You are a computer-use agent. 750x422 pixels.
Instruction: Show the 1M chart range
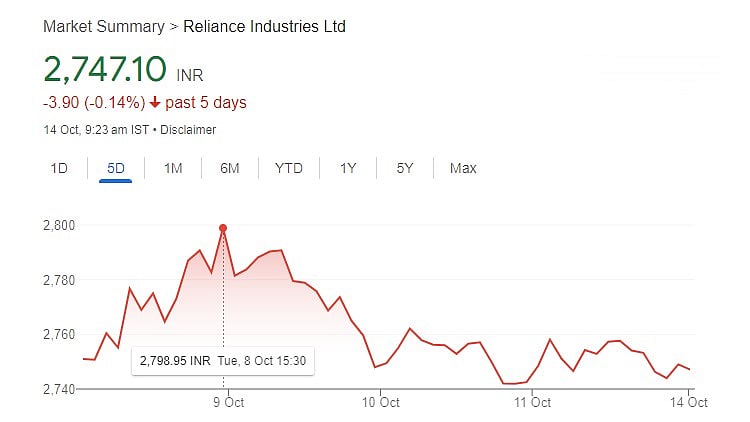click(173, 168)
